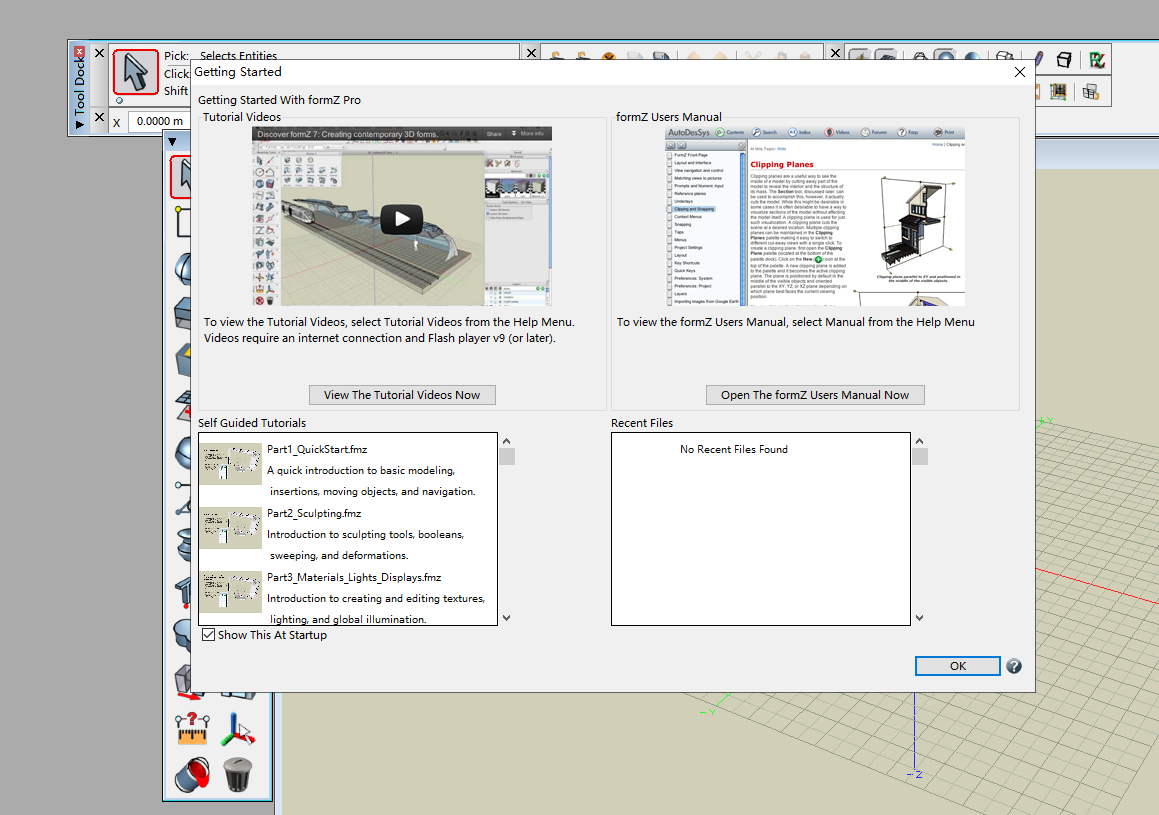Image resolution: width=1159 pixels, height=815 pixels.
Task: Click the stacked cubes icon in toolbar
Action: coord(1090,92)
